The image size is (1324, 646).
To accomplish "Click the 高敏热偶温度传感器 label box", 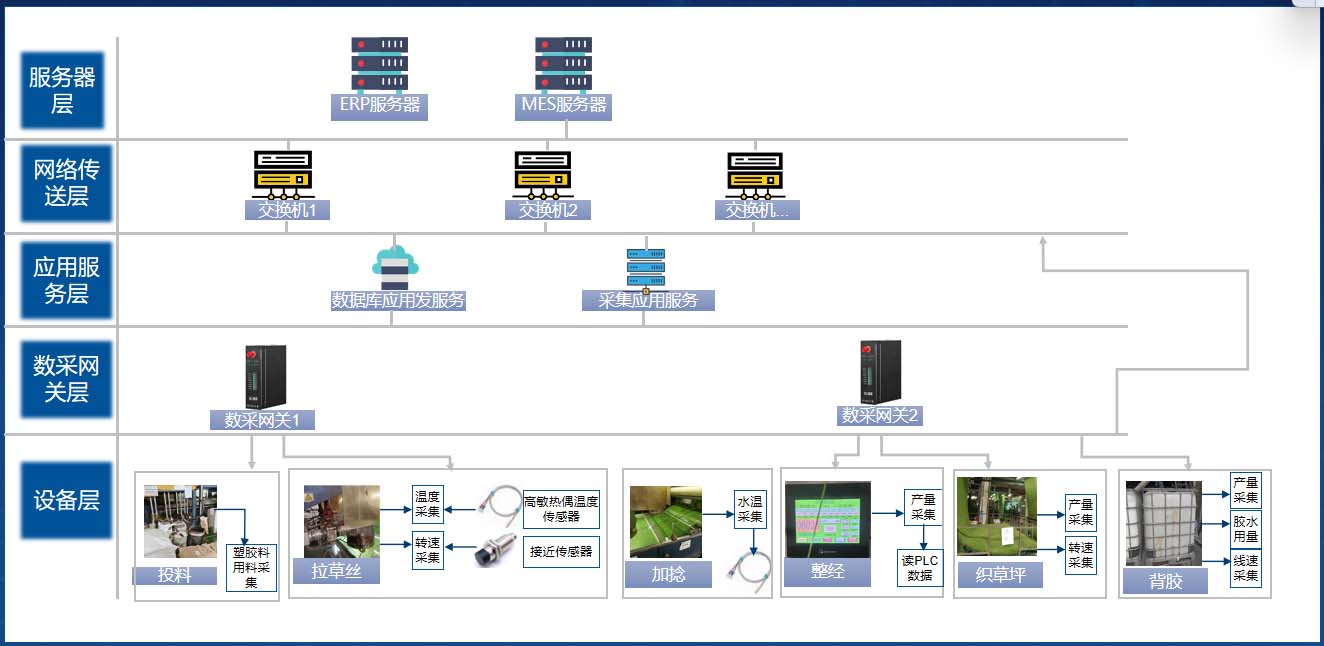I will click(x=561, y=508).
